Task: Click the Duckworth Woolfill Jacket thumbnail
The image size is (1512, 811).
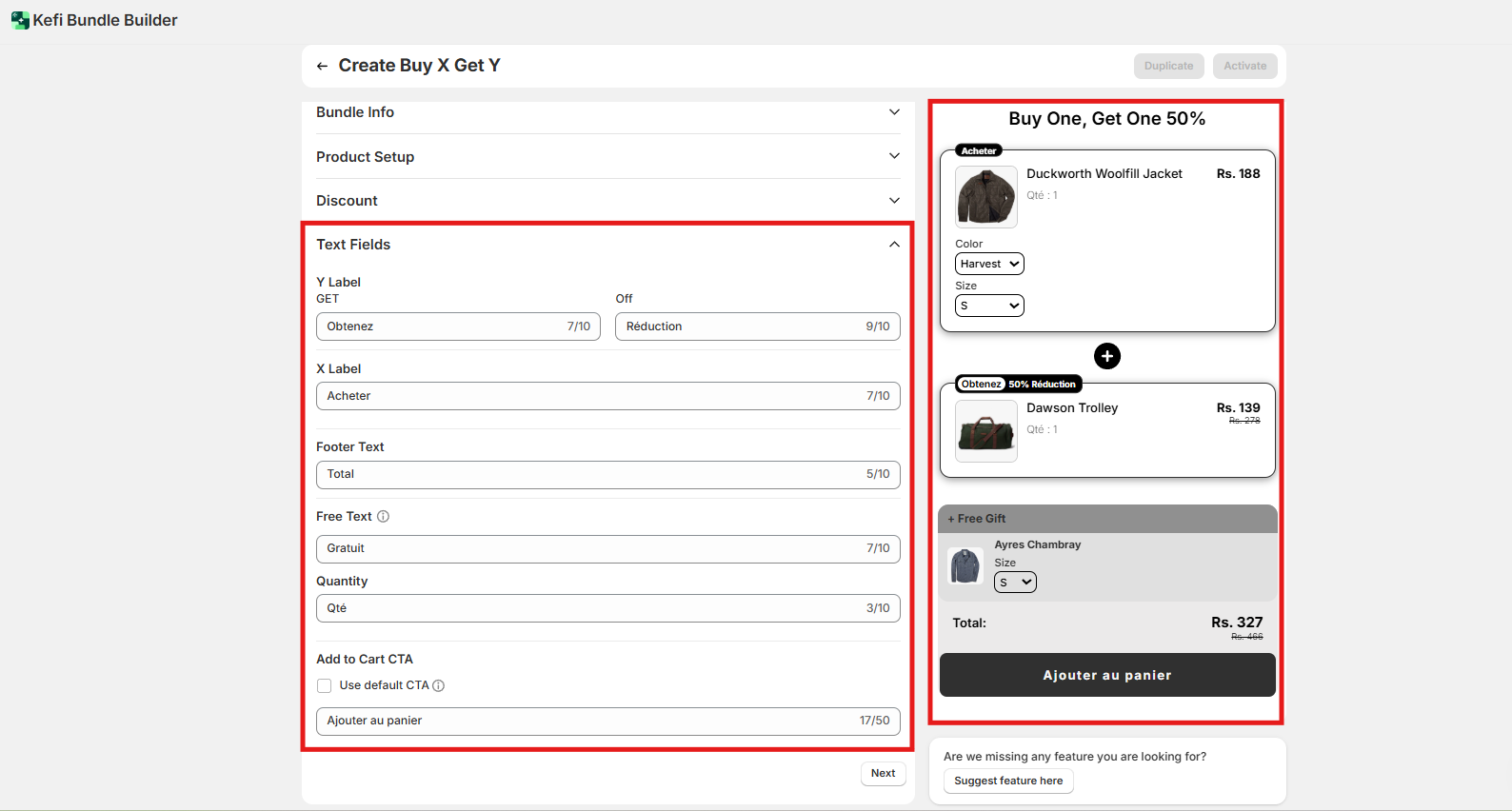Action: (985, 197)
